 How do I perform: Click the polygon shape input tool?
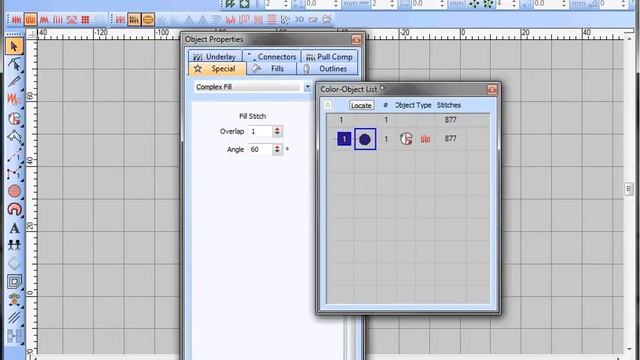[x=14, y=137]
